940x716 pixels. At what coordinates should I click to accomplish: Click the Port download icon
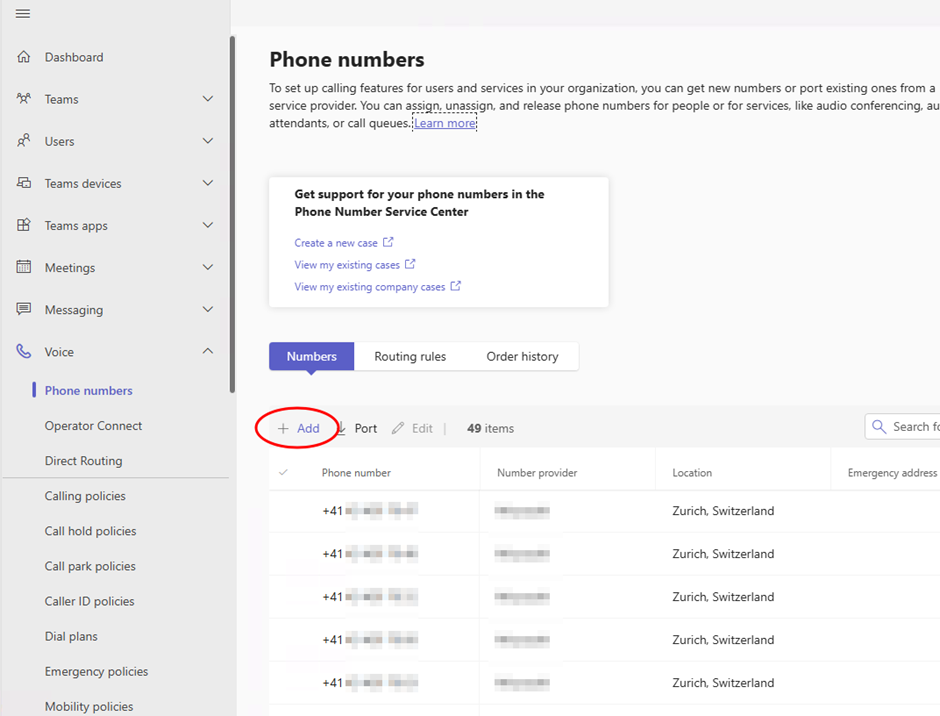coord(341,428)
